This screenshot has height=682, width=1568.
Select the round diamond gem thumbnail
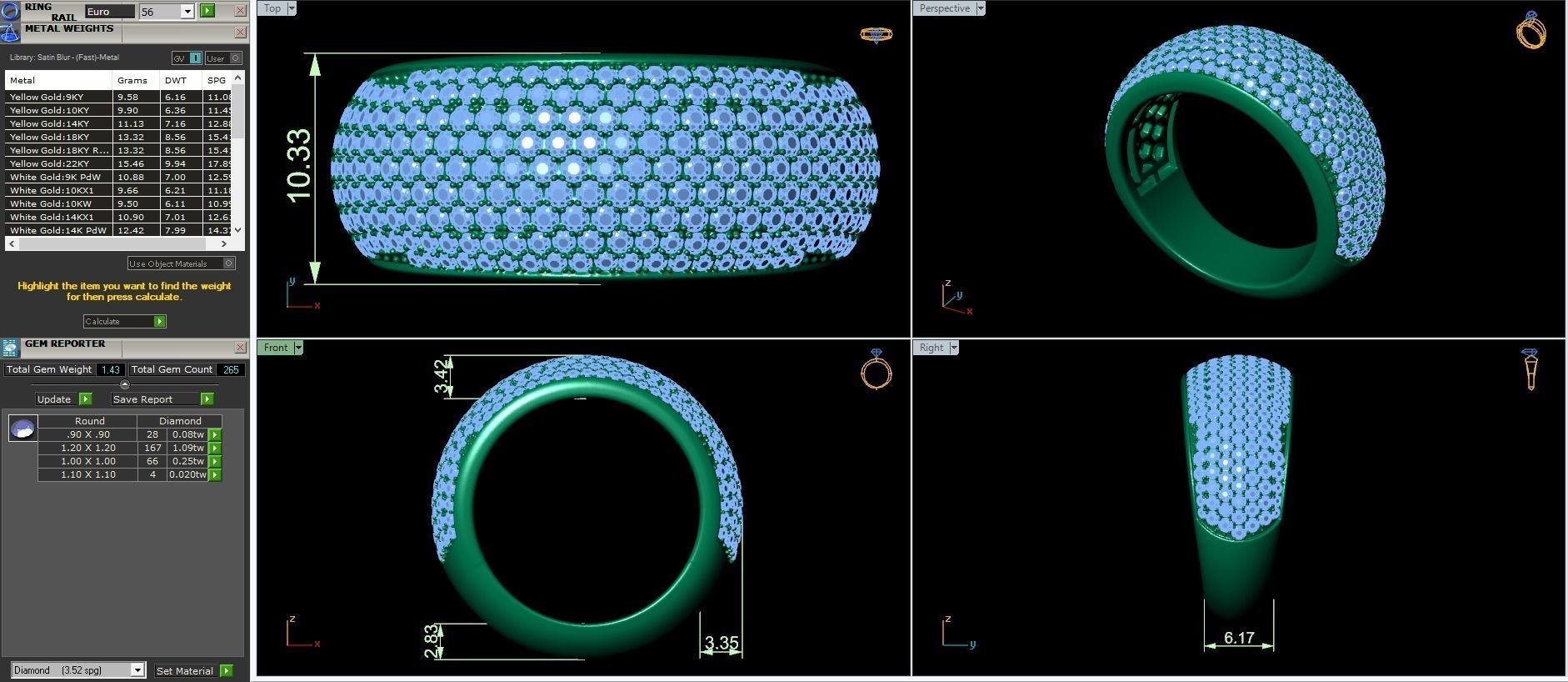(22, 429)
